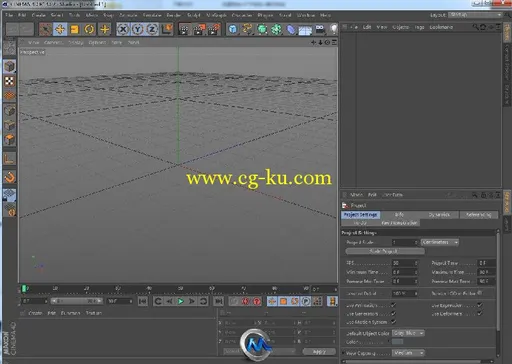Click the Color swatch in project settings
Screen dimensions: 512x364
point(397,342)
